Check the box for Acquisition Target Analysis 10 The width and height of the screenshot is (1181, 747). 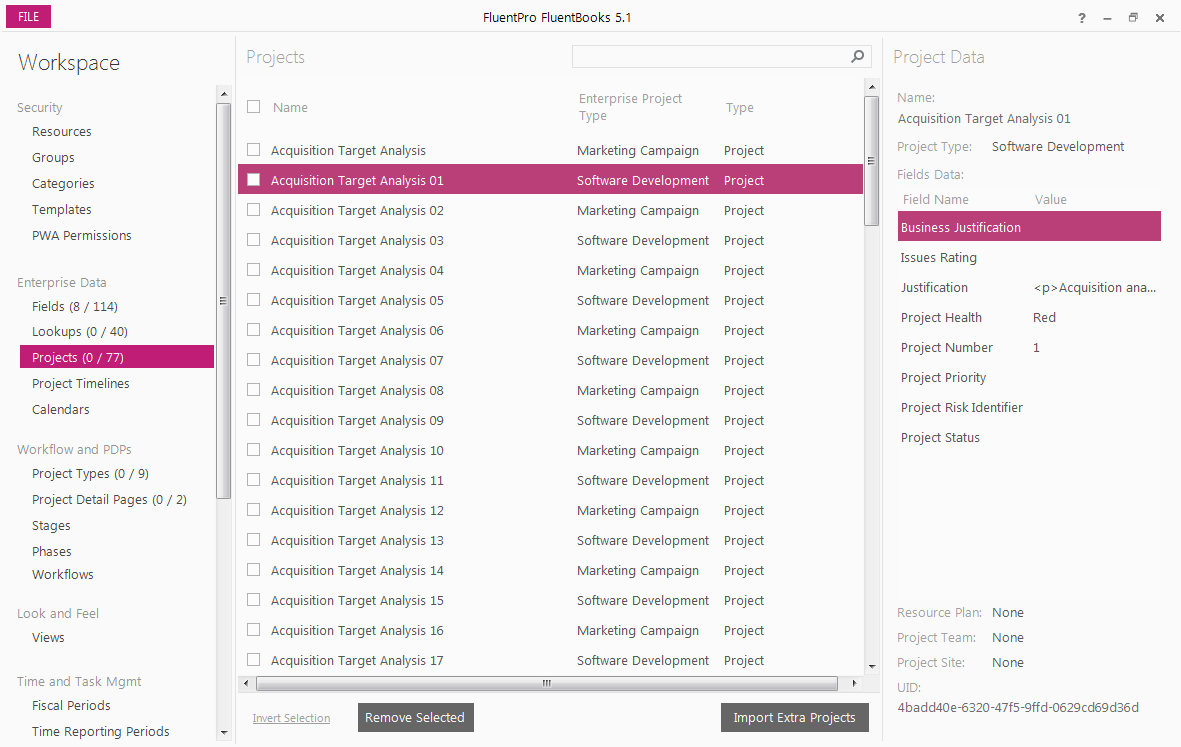tap(254, 450)
